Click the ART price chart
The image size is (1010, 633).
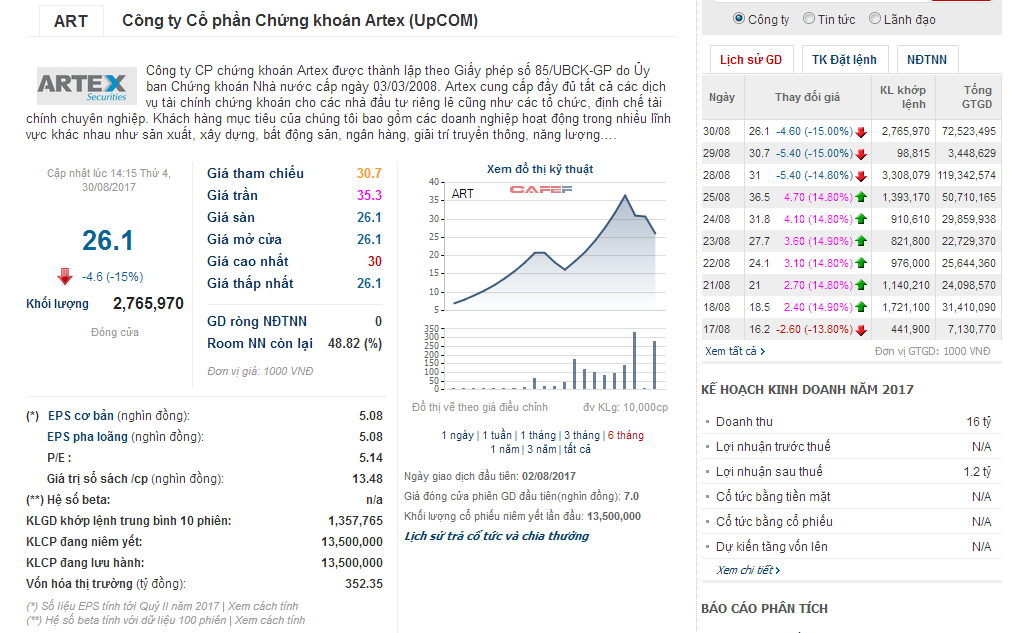[555, 246]
